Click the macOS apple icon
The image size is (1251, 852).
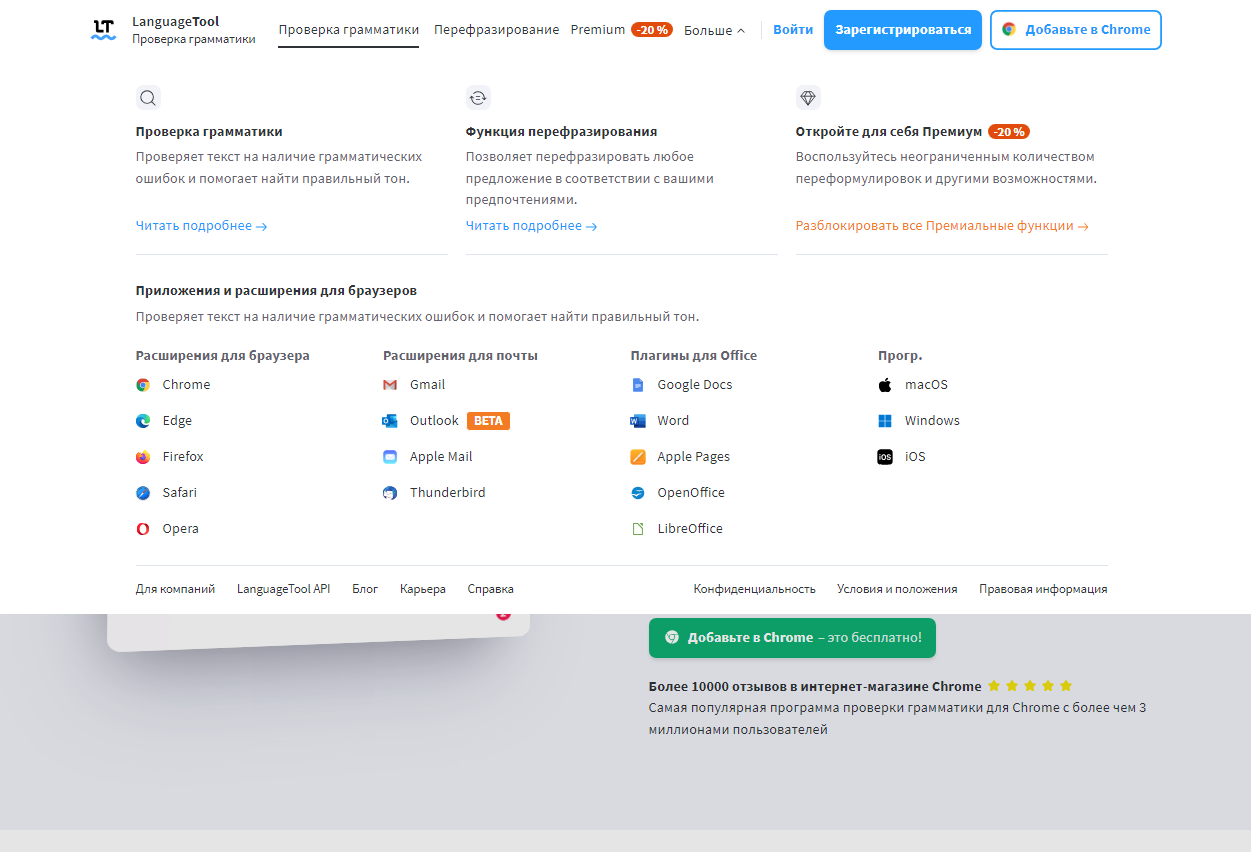885,385
